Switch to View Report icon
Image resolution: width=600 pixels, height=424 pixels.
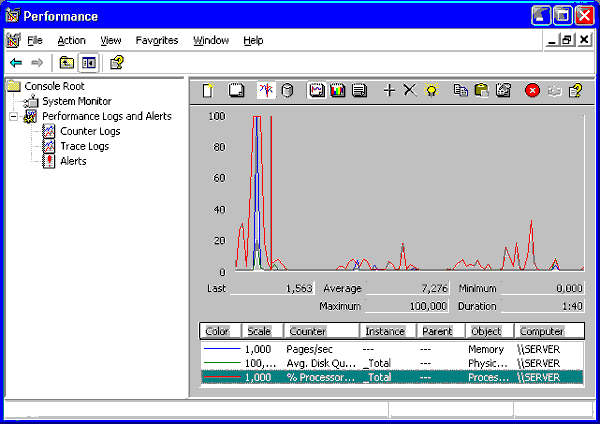[x=359, y=91]
